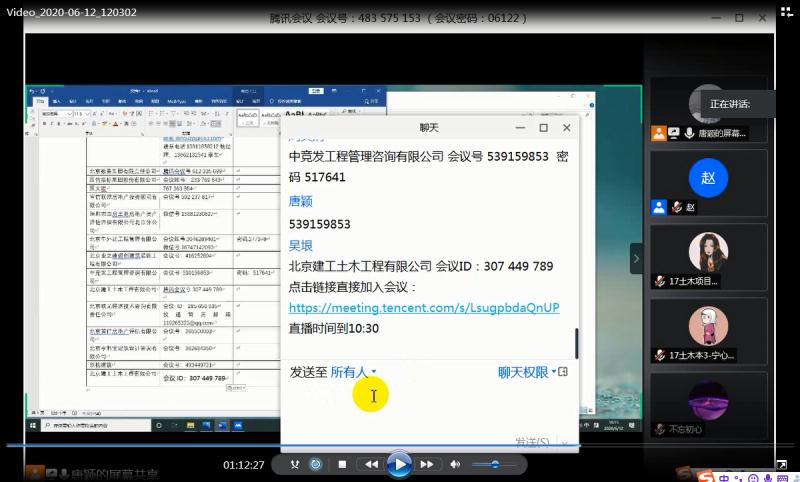800x482 pixels.
Task: Toggle bold formatting in Word
Action: pos(44,124)
